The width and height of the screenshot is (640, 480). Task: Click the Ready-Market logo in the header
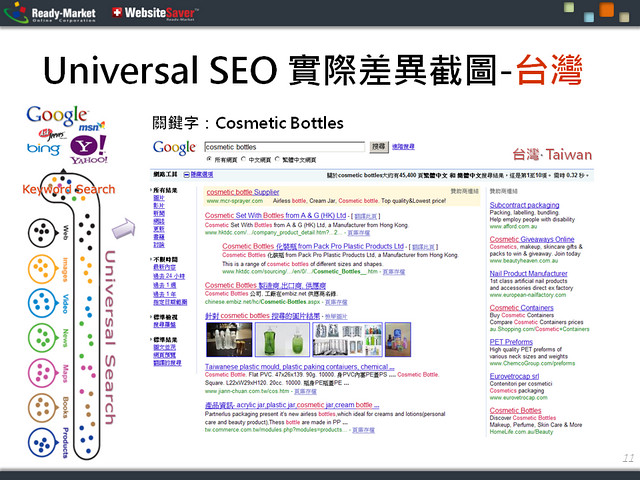[x=50, y=13]
